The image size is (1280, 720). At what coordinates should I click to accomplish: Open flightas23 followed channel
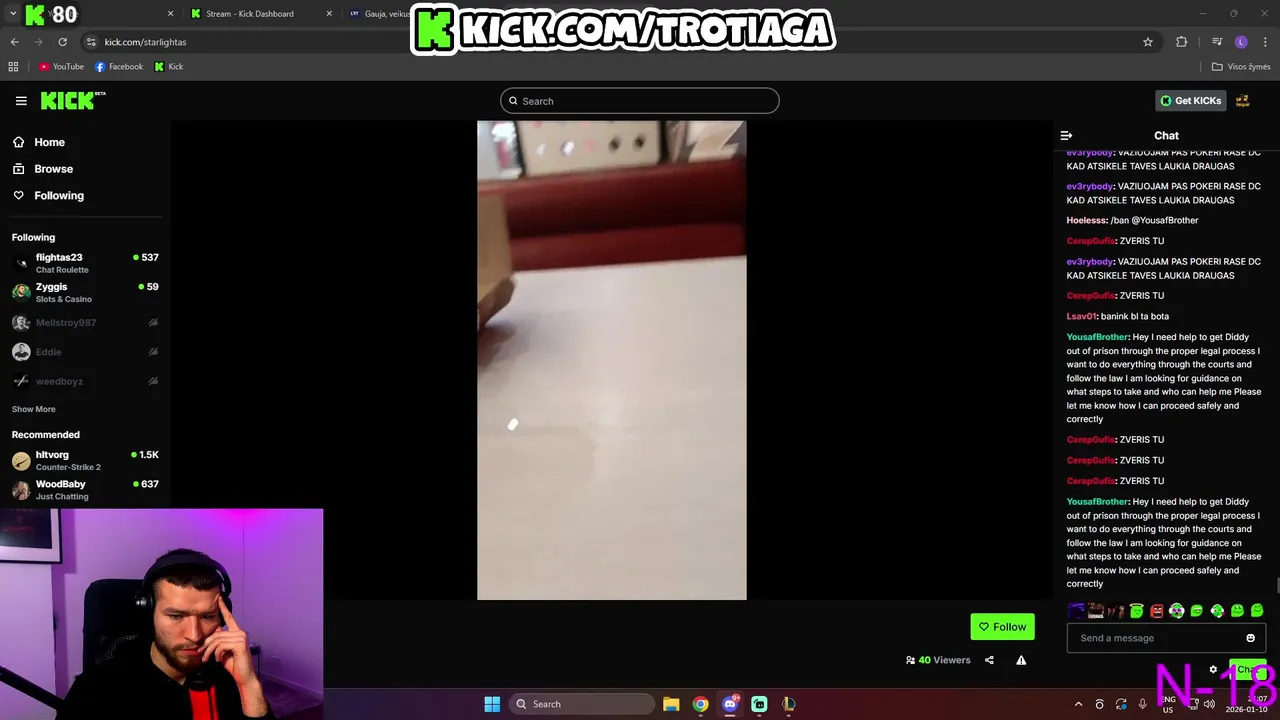tap(85, 263)
